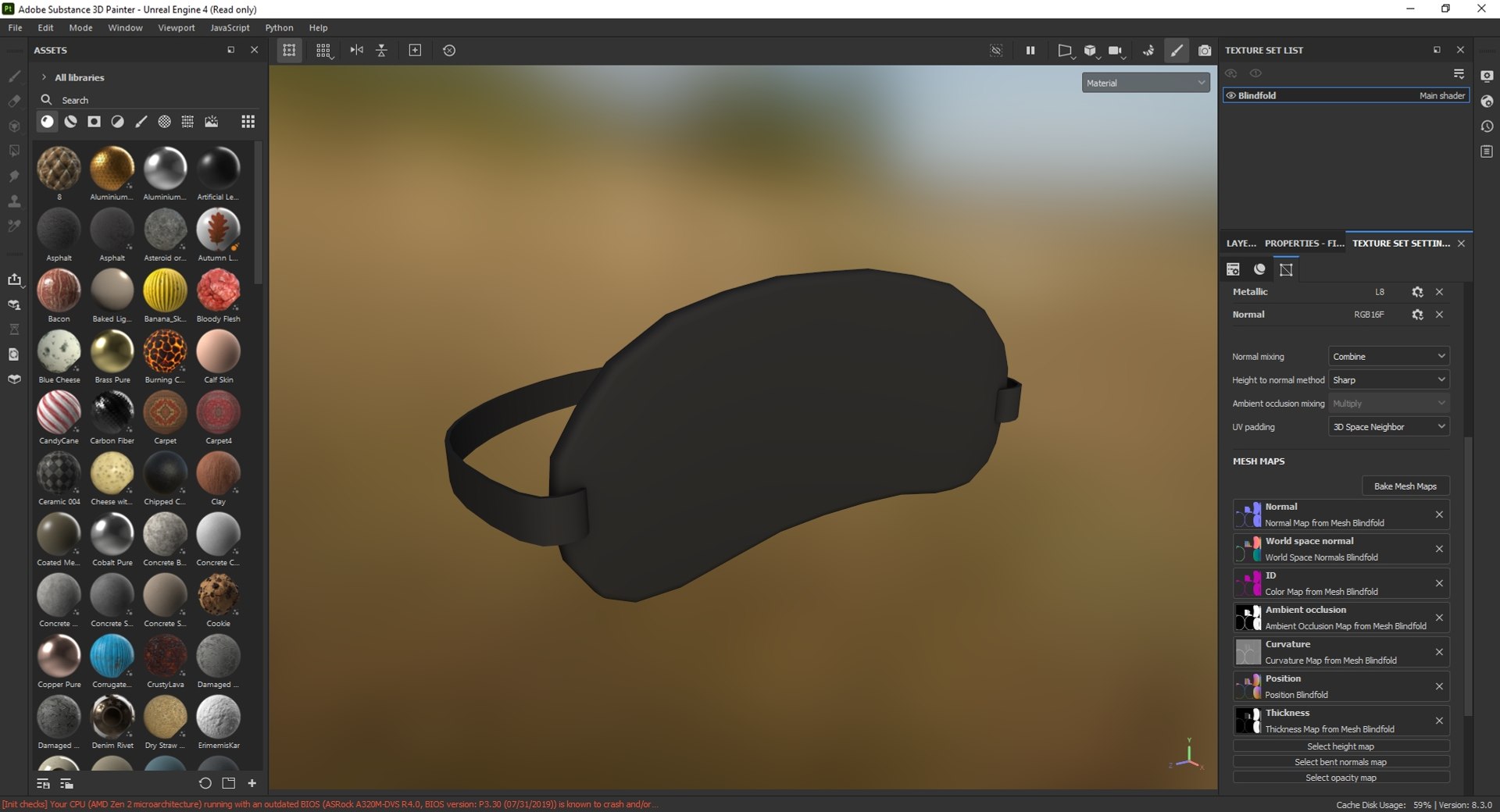The image size is (1500, 812).
Task: Refresh the assets list icon at panel bottom
Action: click(205, 783)
